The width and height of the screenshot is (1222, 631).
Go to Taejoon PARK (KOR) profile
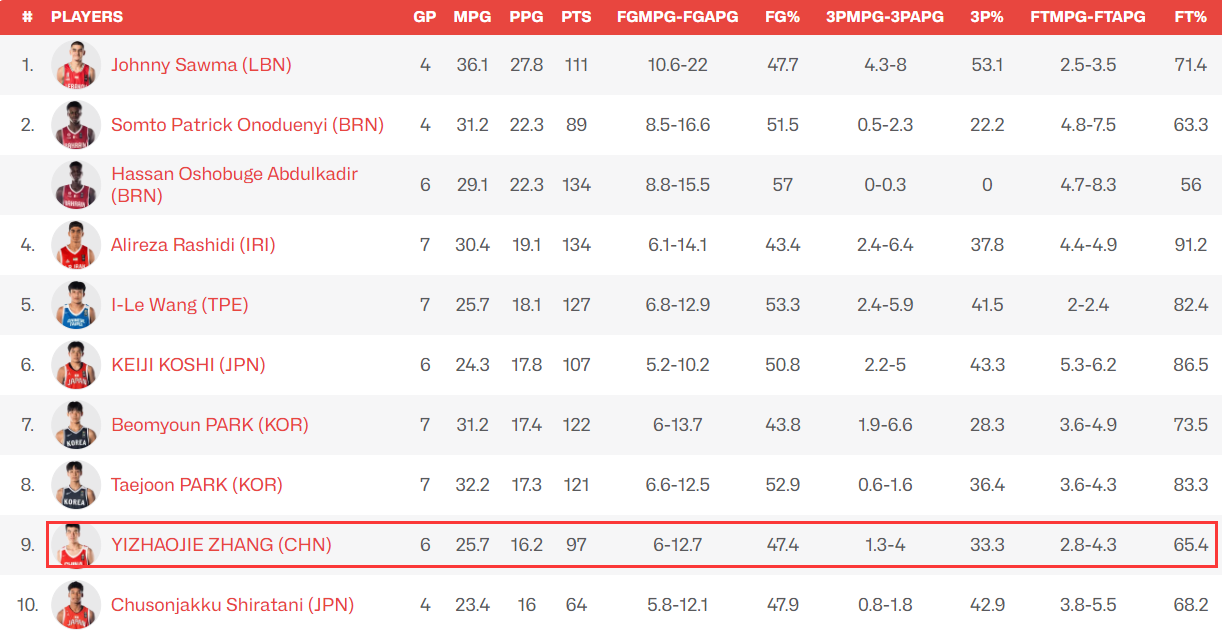pos(197,485)
